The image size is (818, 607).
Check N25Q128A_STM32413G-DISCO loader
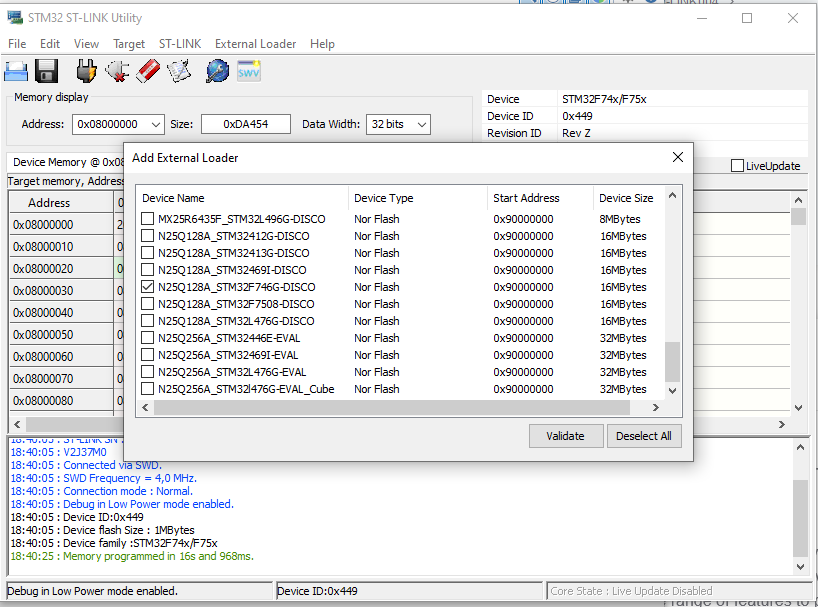tap(148, 253)
